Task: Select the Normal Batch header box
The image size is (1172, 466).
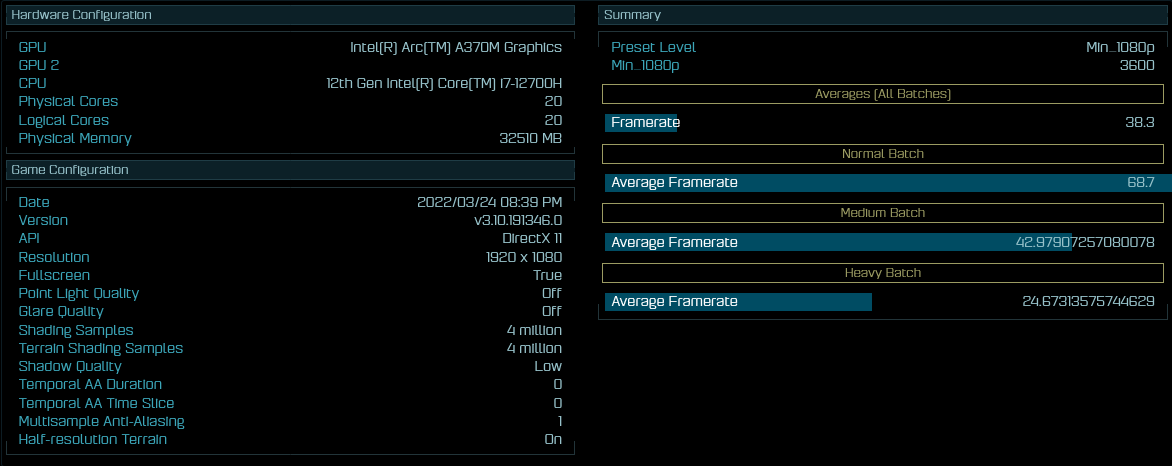Action: [x=883, y=154]
